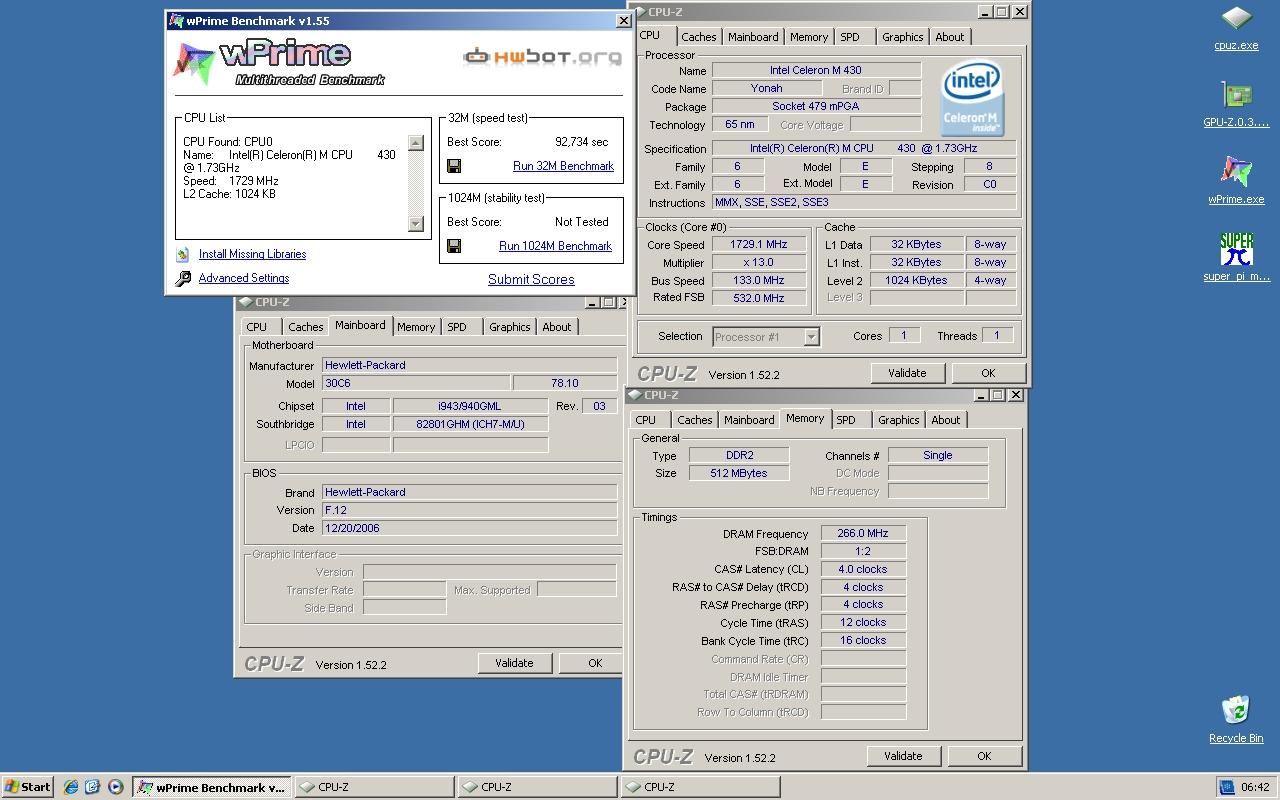Screen dimensions: 1280x800
Task: Click the i943/940GML chipset field
Action: (x=470, y=406)
